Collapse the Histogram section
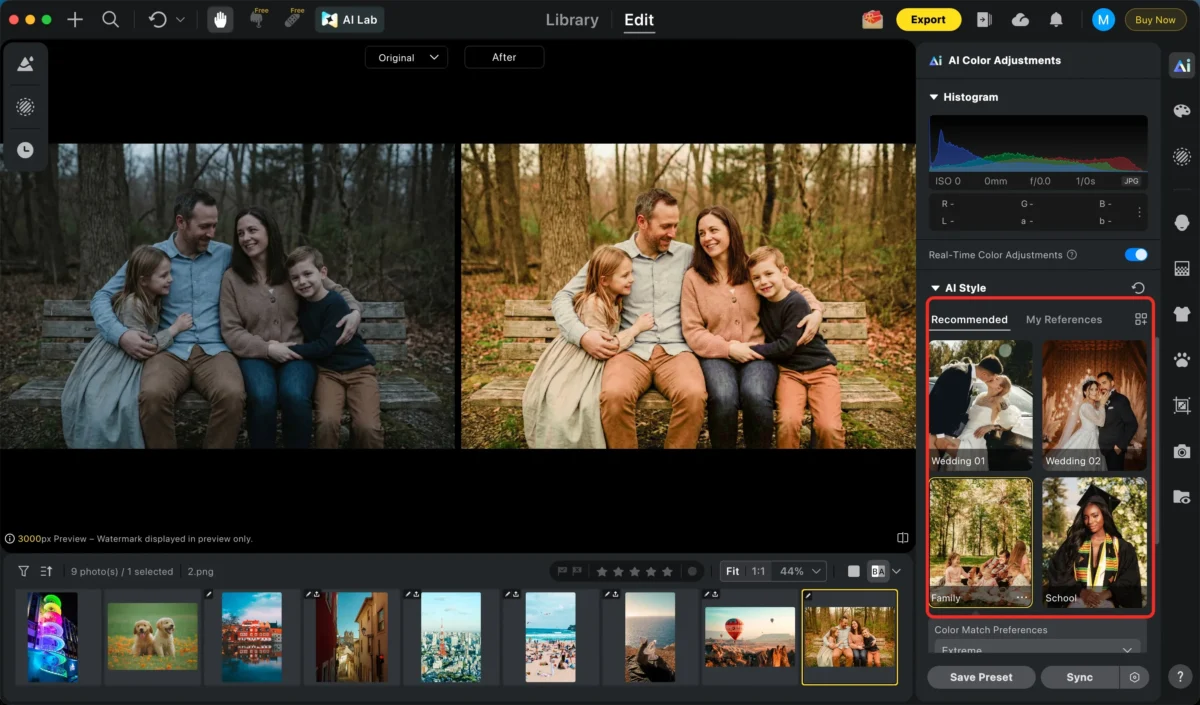Viewport: 1200px width, 705px height. pos(934,97)
